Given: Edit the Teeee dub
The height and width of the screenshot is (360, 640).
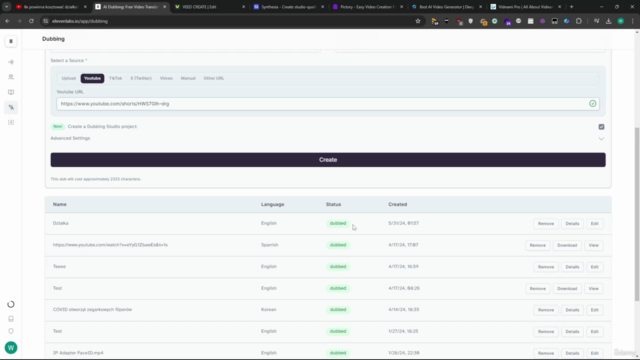Looking at the screenshot, I should click(594, 267).
